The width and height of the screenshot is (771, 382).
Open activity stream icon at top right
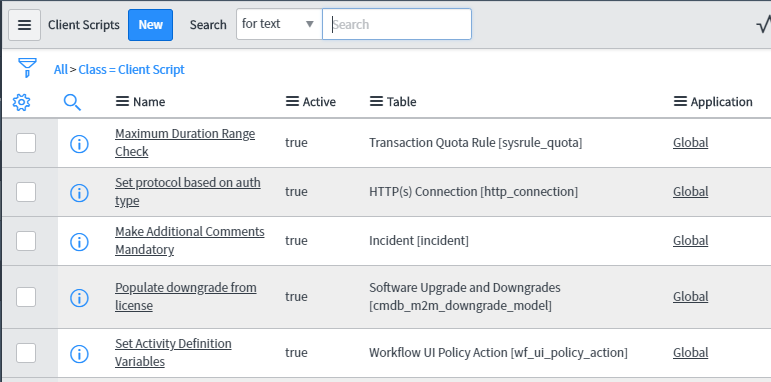[x=764, y=25]
